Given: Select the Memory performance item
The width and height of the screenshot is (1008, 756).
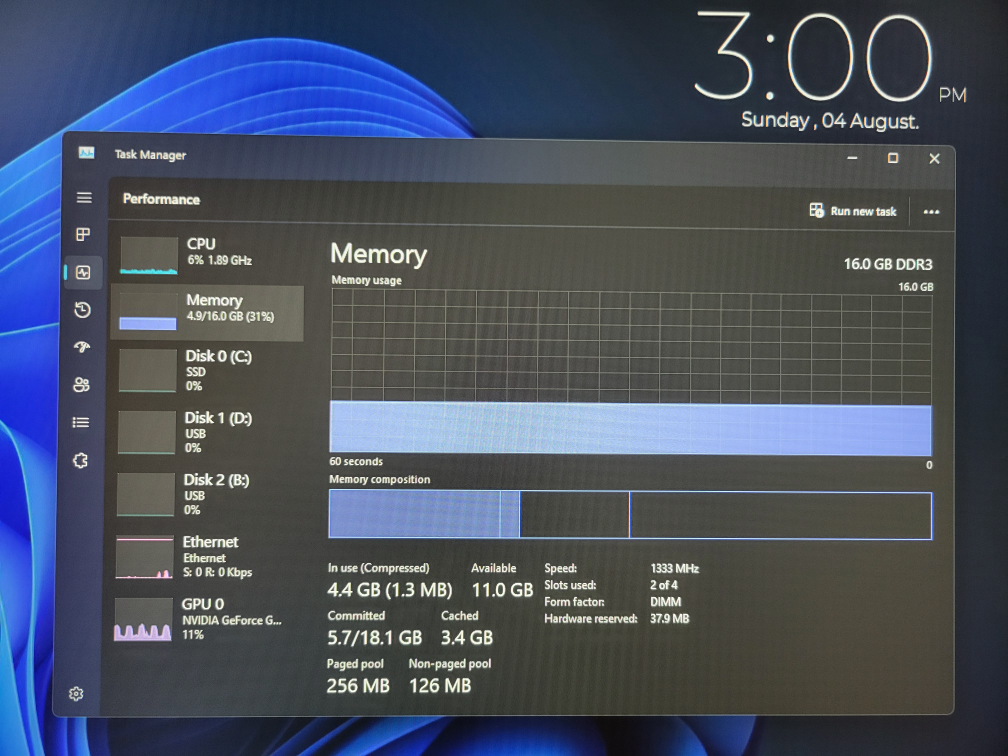Looking at the screenshot, I should tap(207, 312).
